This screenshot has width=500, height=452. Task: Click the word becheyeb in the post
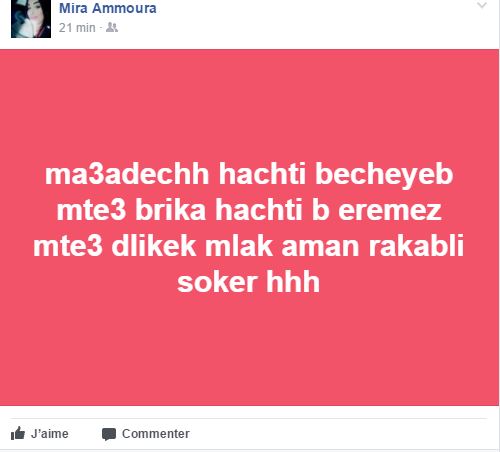[384, 174]
